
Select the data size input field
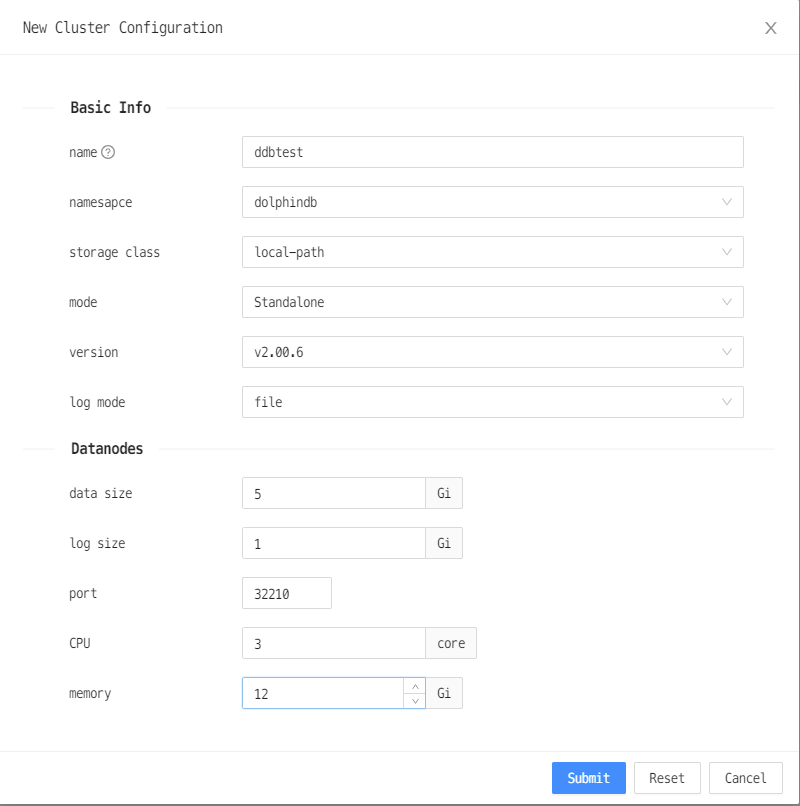pyautogui.click(x=333, y=493)
